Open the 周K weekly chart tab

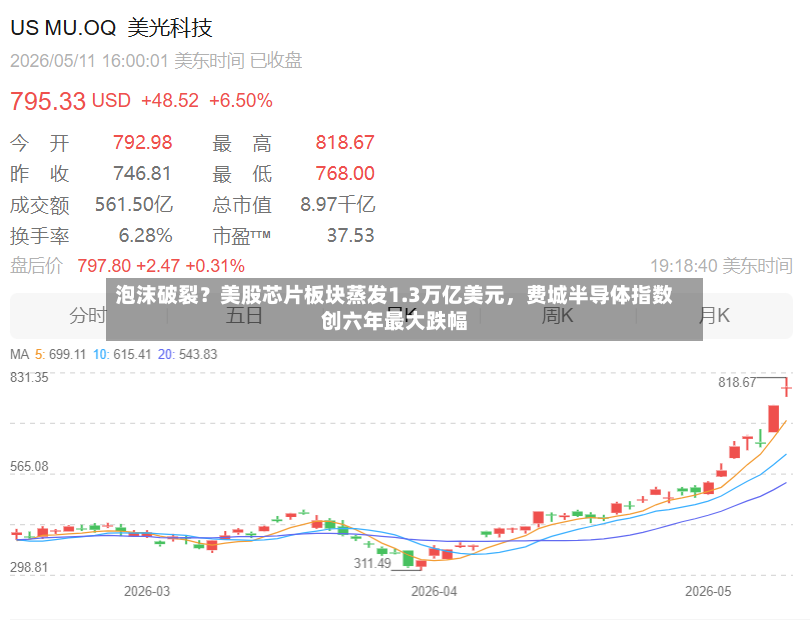click(557, 315)
